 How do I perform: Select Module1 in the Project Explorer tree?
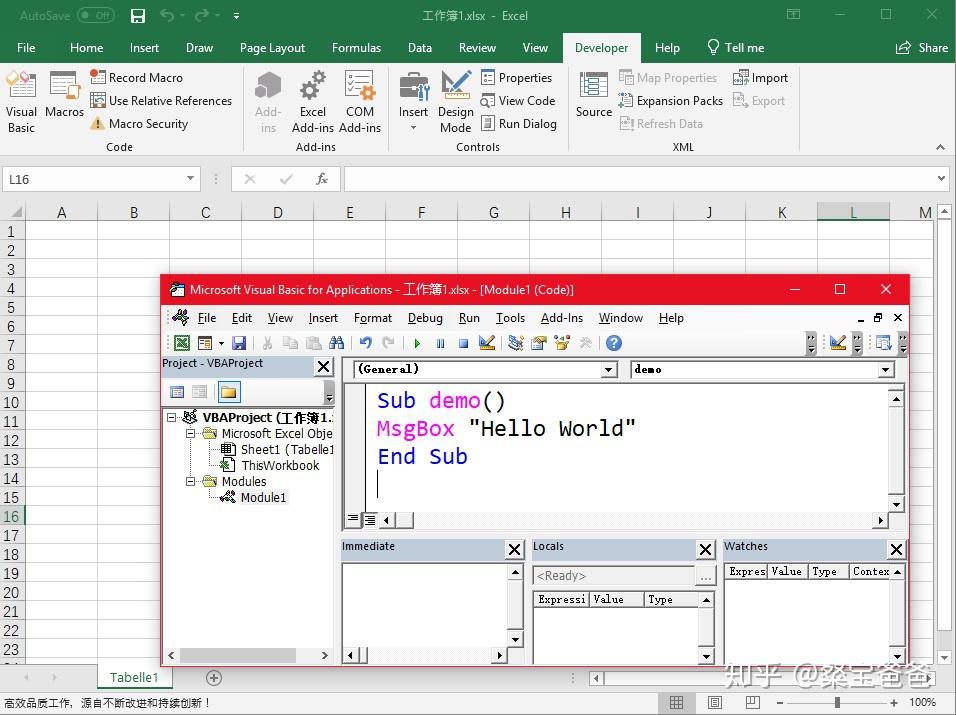[x=262, y=497]
